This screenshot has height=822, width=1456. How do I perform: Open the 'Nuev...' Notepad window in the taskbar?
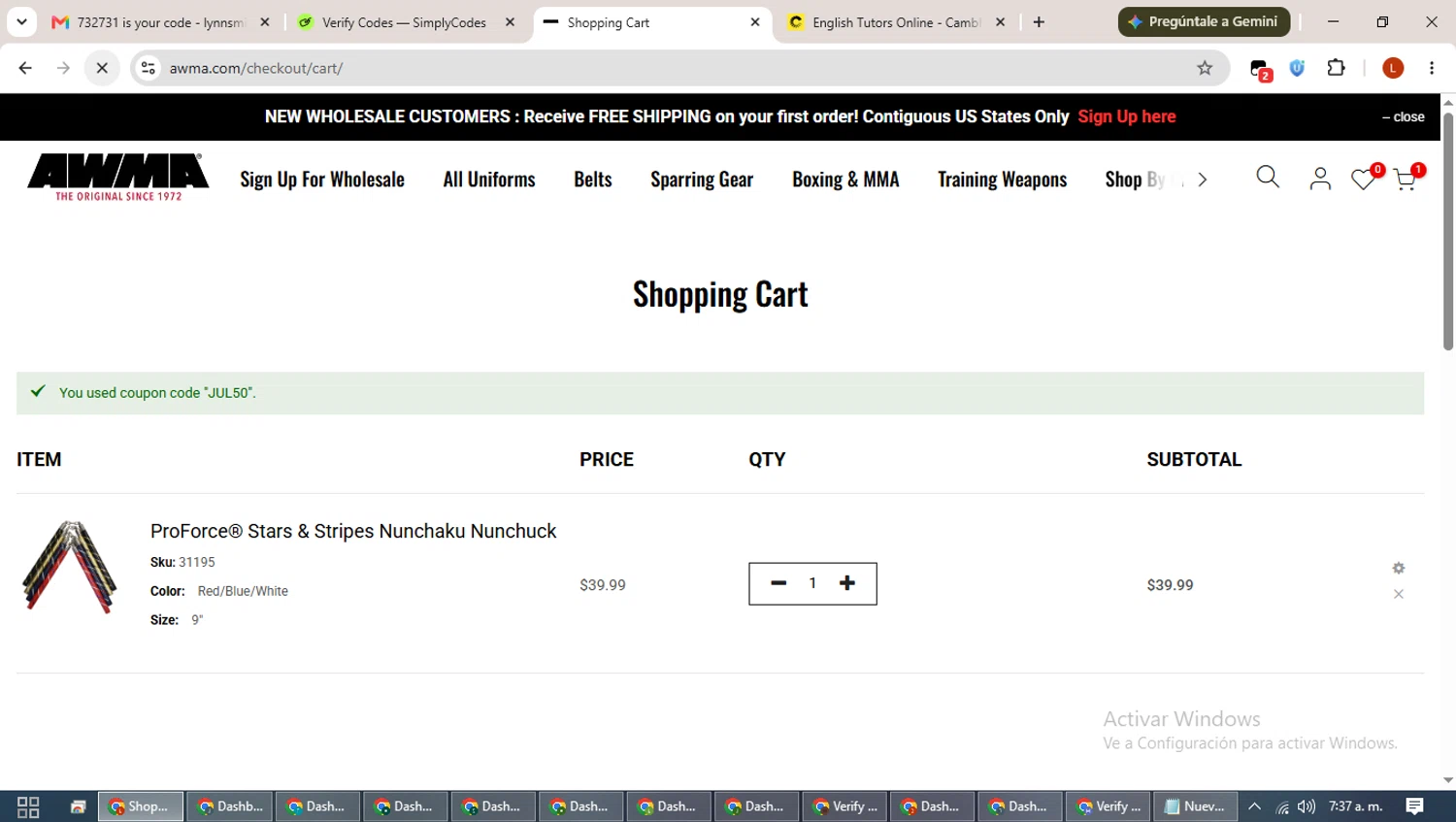tap(1195, 806)
